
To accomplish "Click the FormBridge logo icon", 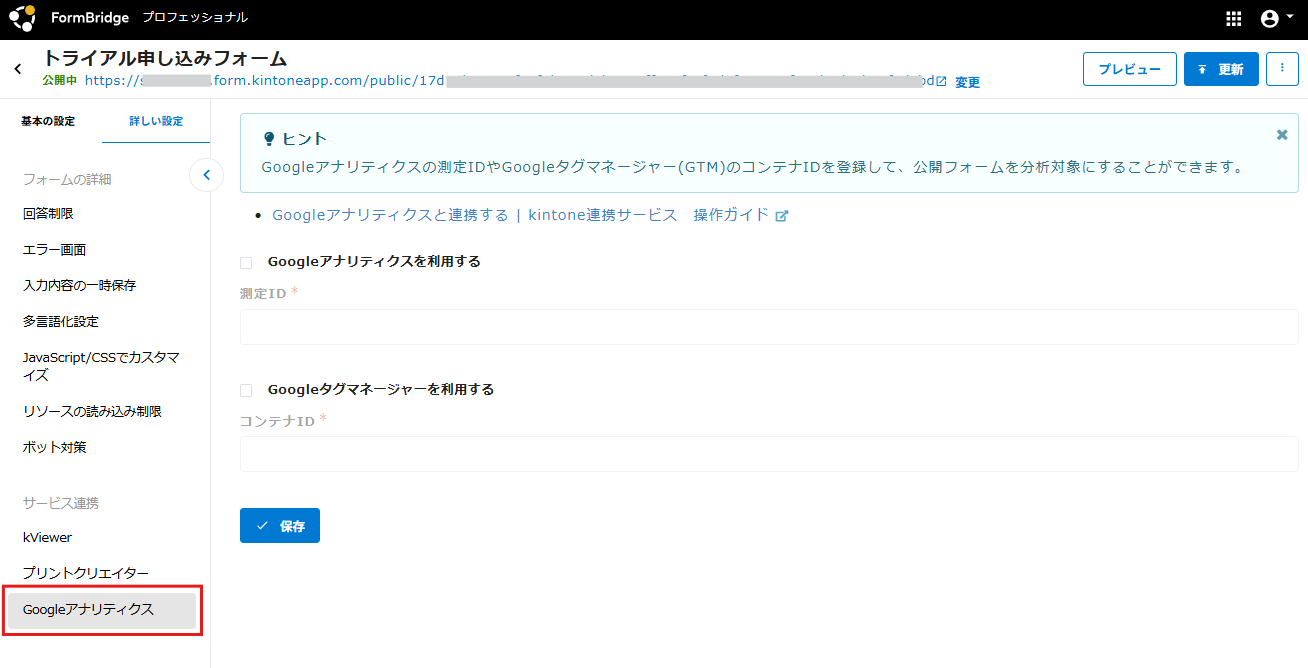I will pos(22,18).
